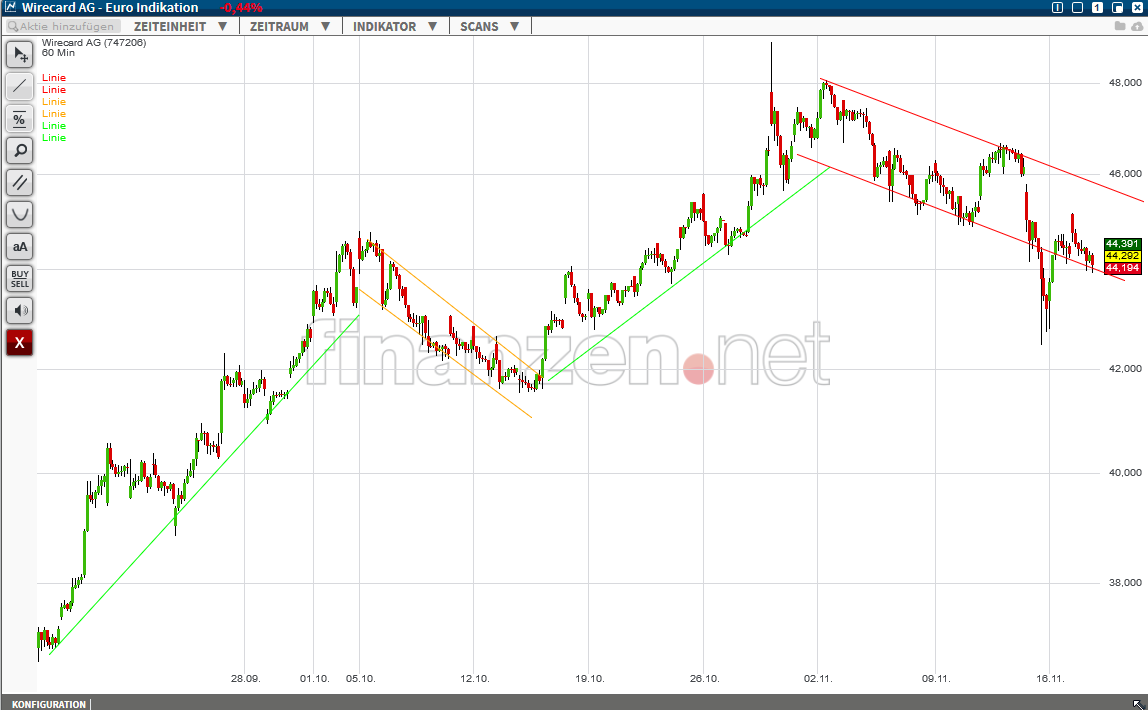This screenshot has height=710, width=1148.
Task: Select the parallel channel lines tool
Action: tap(20, 182)
